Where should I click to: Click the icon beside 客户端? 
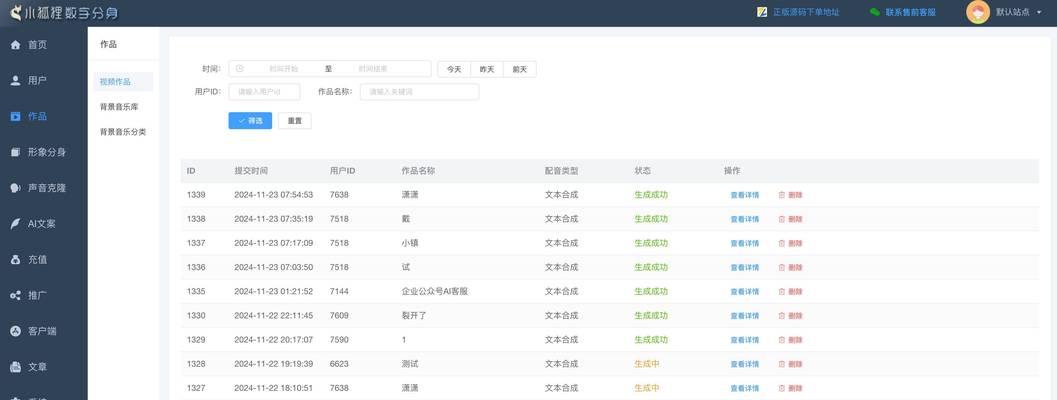16,331
